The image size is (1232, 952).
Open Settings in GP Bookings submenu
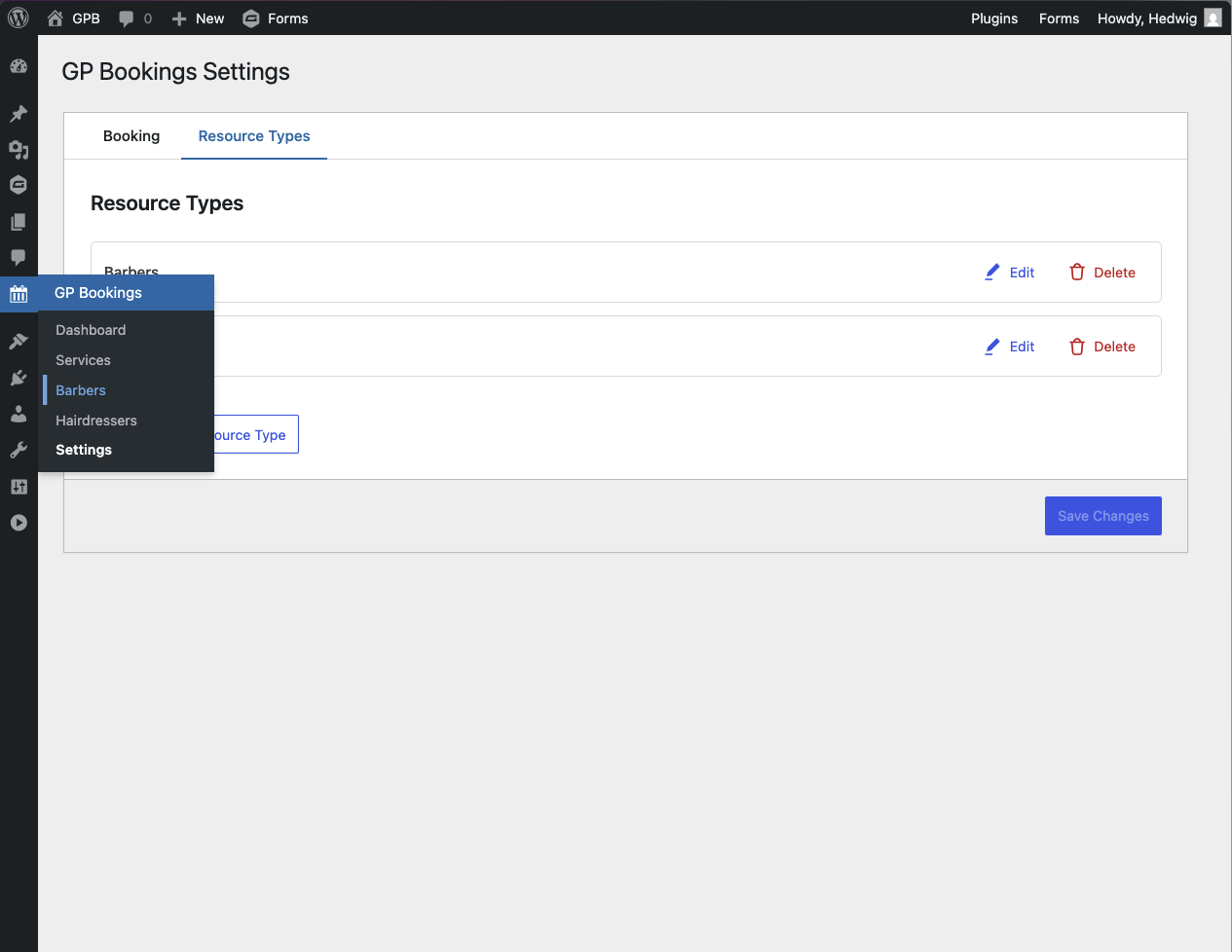84,450
